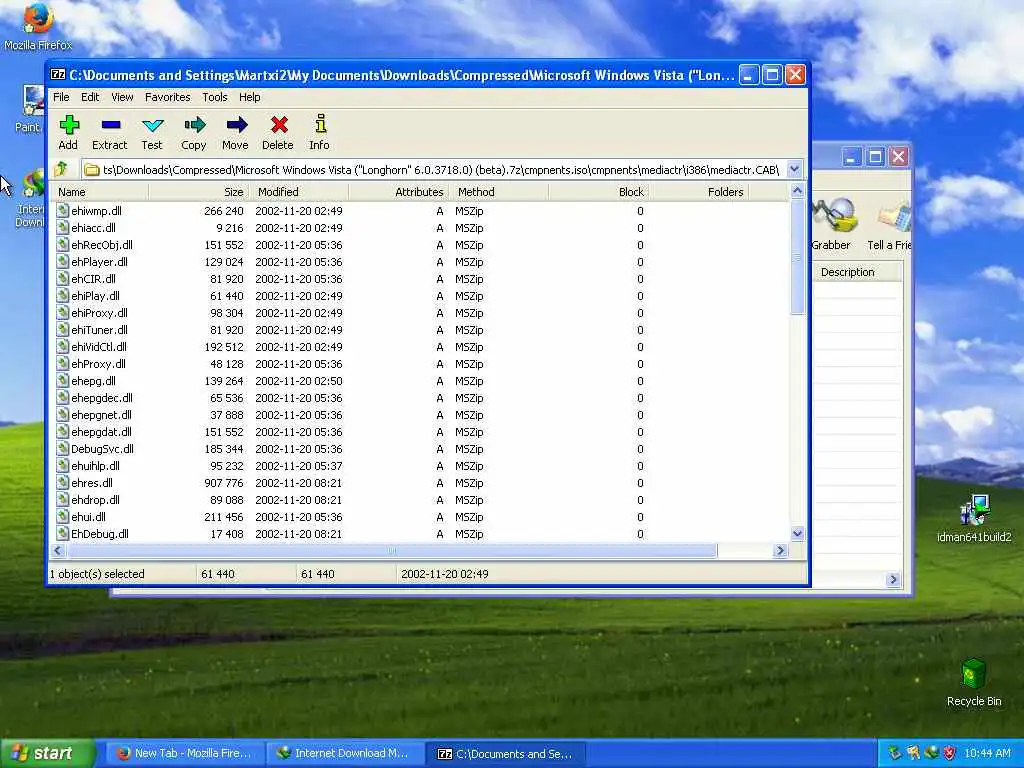Screen dimensions: 1024x768
Task: Open the Favorites menu
Action: pyautogui.click(x=168, y=97)
